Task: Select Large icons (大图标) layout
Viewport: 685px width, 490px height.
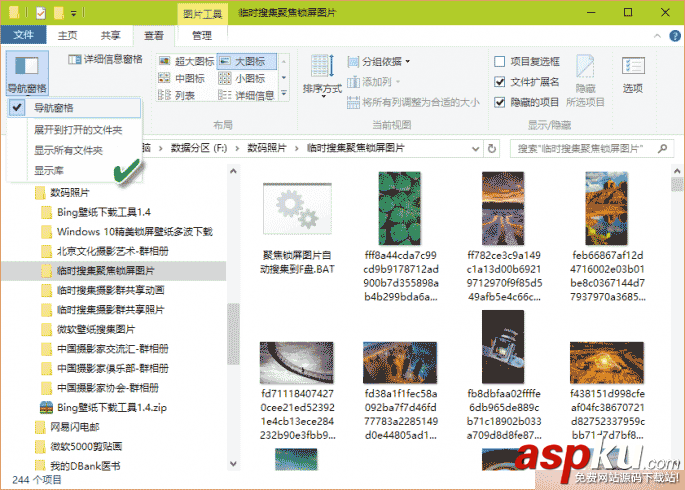Action: 246,61
